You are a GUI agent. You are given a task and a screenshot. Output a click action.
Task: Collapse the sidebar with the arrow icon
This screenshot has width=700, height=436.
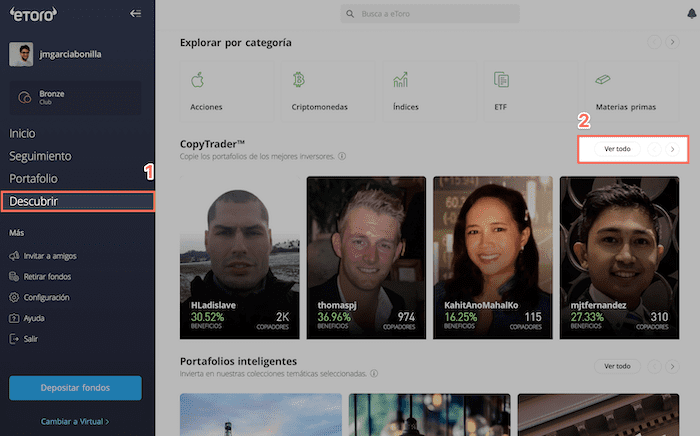coord(135,13)
